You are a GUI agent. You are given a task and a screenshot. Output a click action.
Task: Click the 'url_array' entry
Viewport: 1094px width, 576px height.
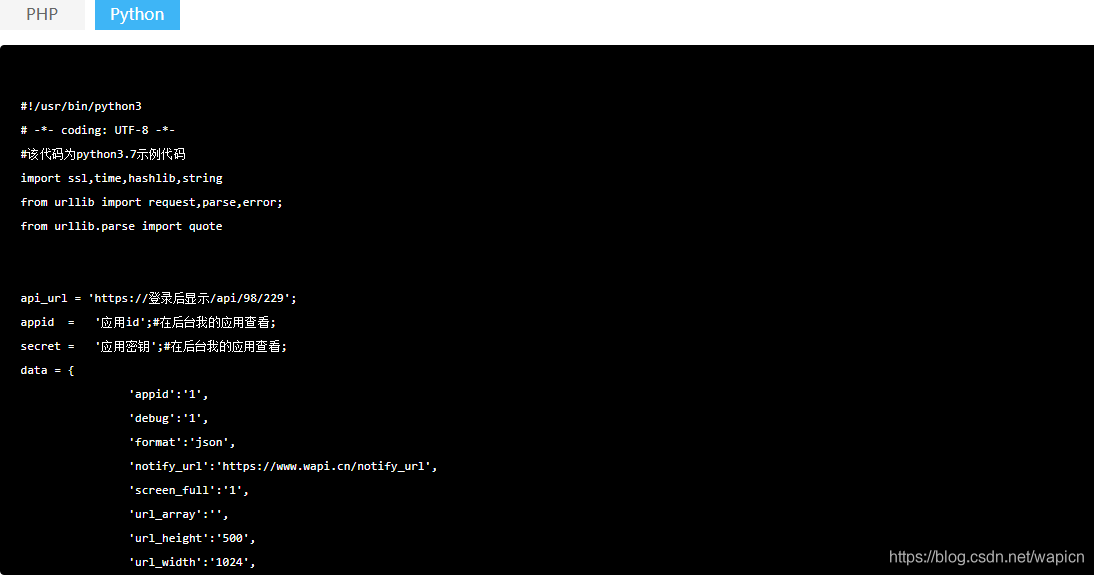(179, 515)
